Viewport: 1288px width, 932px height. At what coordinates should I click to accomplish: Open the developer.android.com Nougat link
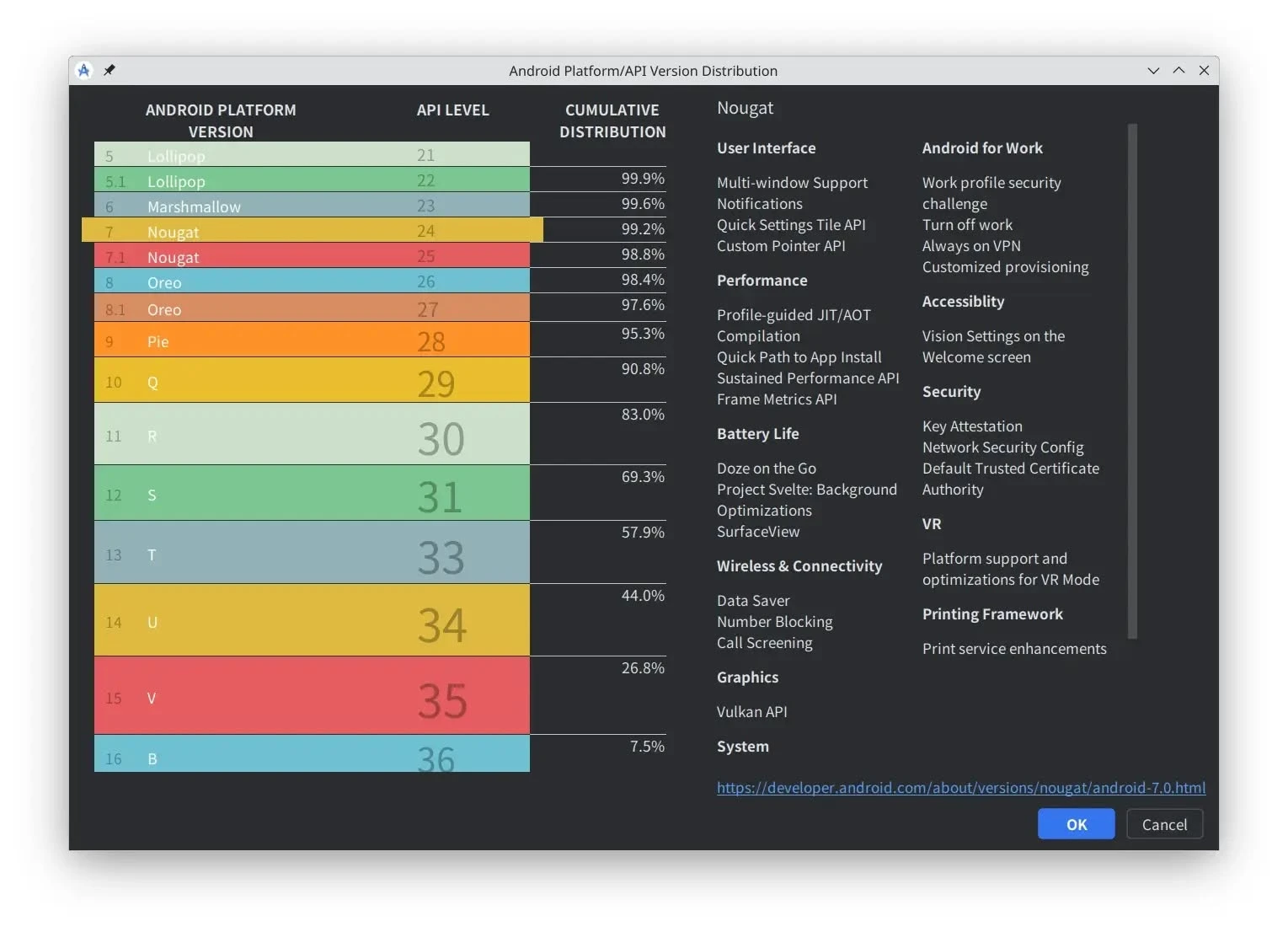pos(960,788)
